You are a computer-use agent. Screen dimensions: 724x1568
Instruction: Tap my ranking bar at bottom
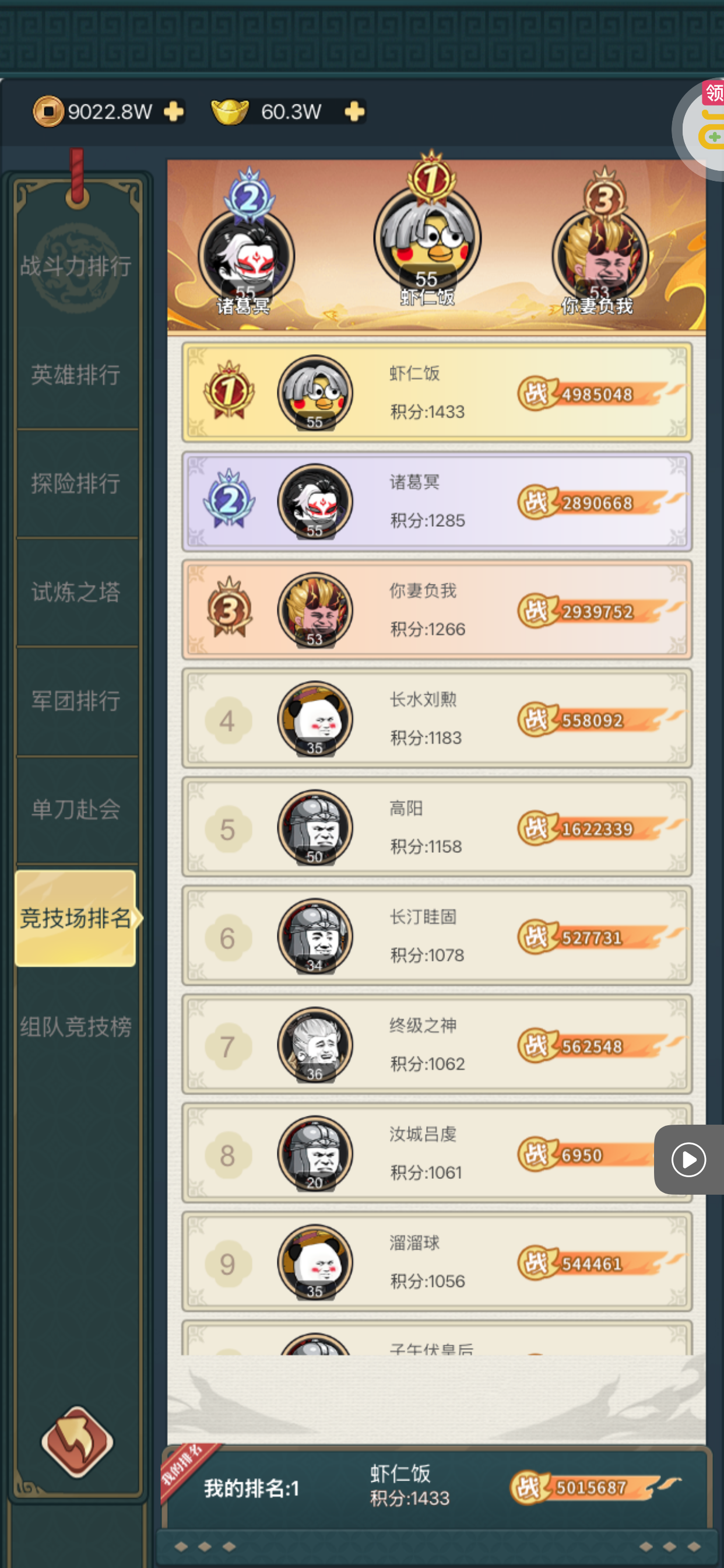pos(437,1487)
